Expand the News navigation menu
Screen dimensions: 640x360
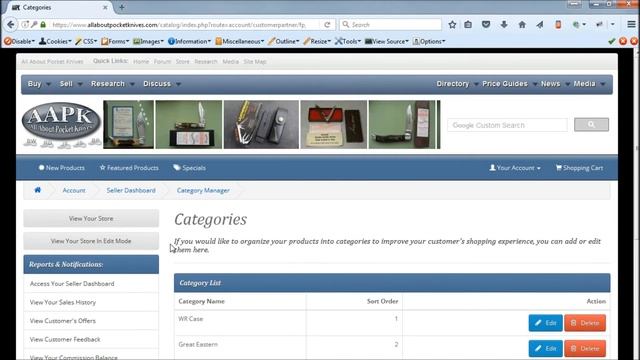pos(555,84)
